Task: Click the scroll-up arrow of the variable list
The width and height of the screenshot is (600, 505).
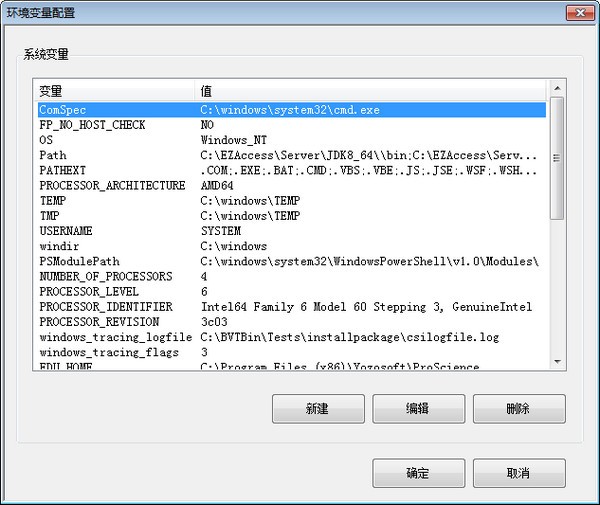Action: coord(557,88)
